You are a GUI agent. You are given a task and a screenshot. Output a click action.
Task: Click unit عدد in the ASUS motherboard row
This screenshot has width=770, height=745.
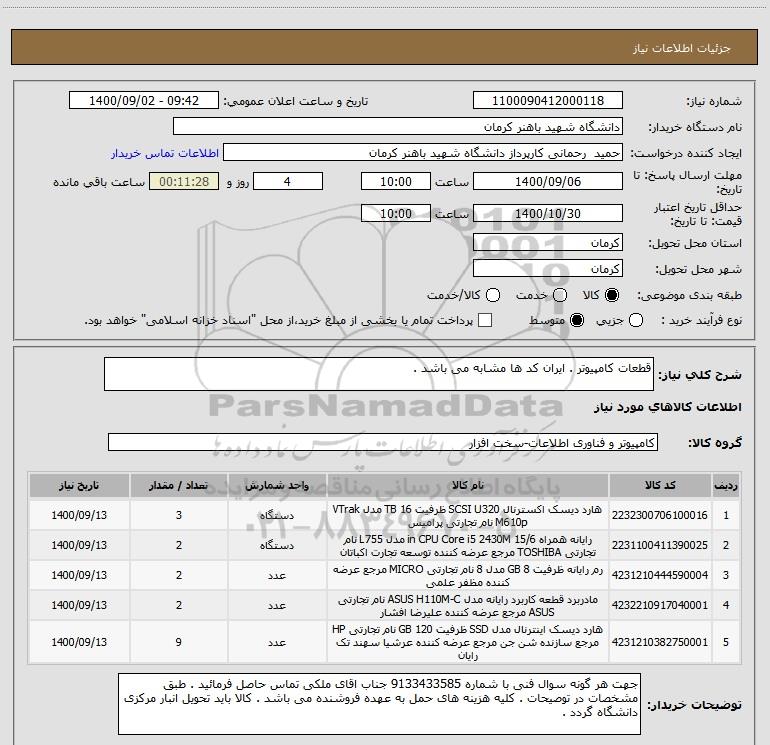(277, 605)
